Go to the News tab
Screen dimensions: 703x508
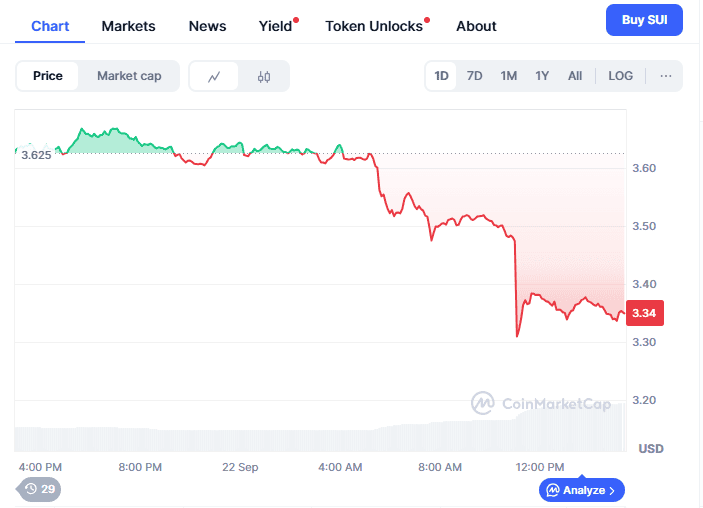[x=208, y=26]
